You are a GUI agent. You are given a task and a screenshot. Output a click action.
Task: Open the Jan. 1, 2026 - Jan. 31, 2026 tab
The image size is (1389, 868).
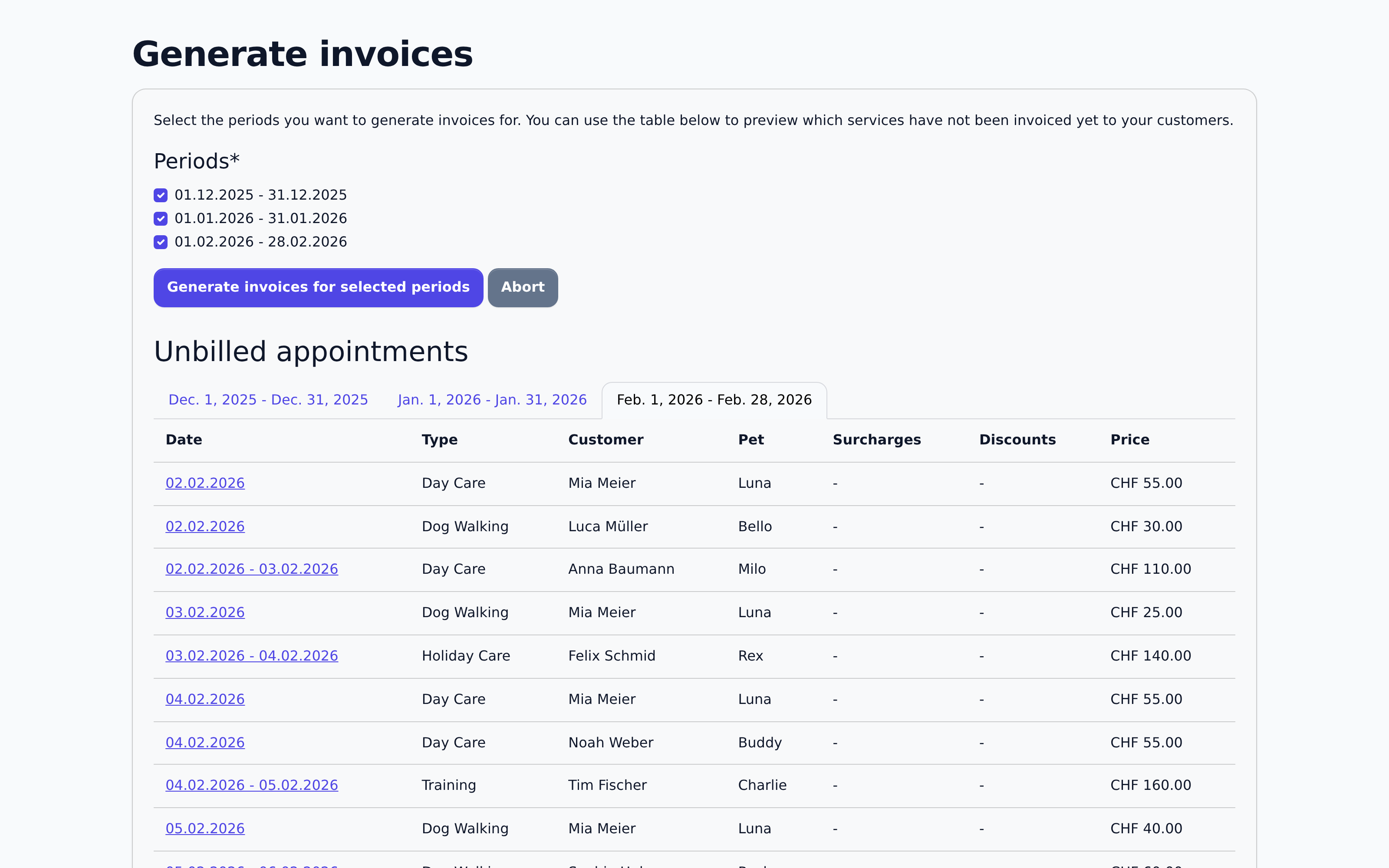click(491, 400)
